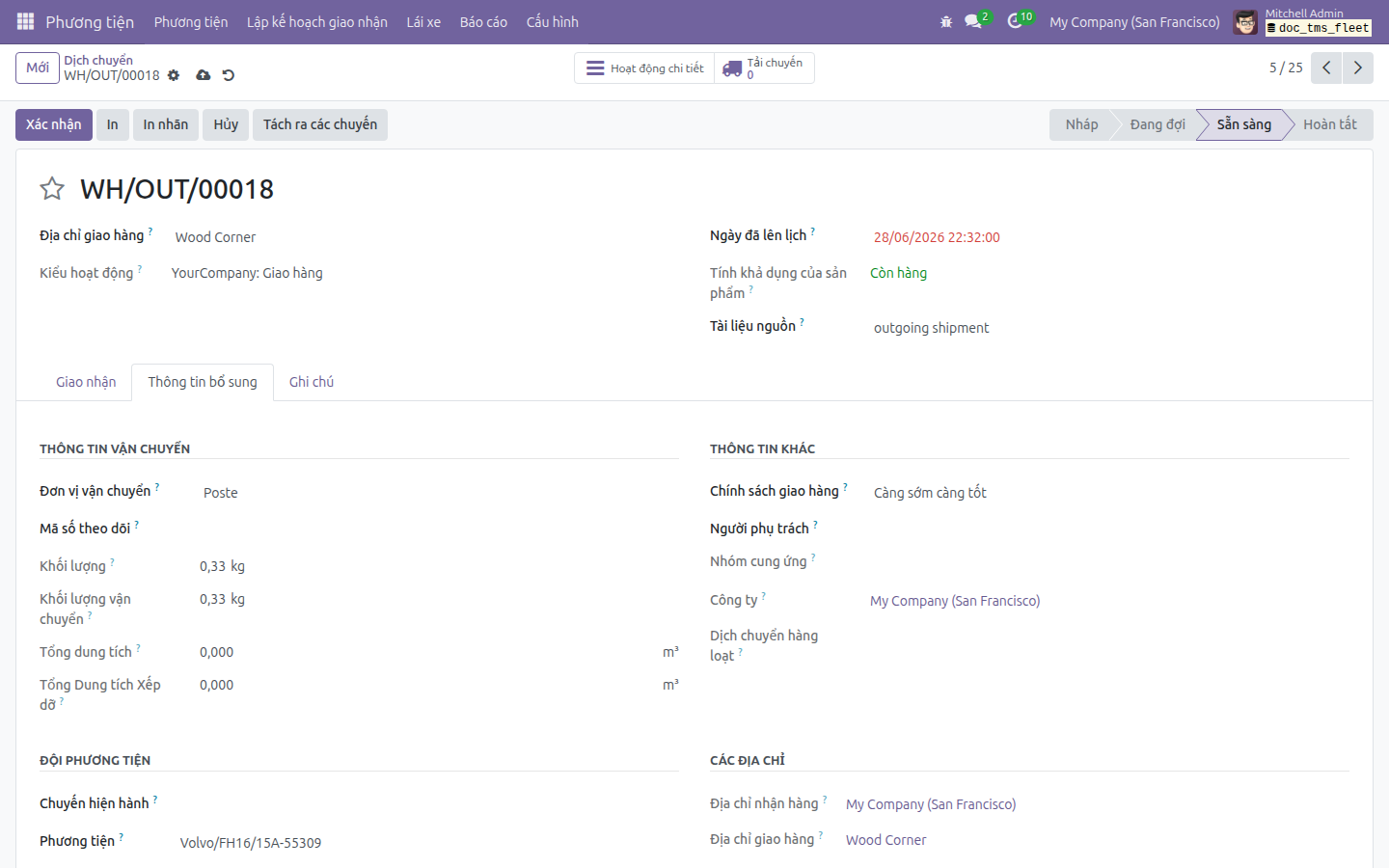The width and height of the screenshot is (1389, 868).
Task: Go to the next record arrow
Action: coord(1358,68)
